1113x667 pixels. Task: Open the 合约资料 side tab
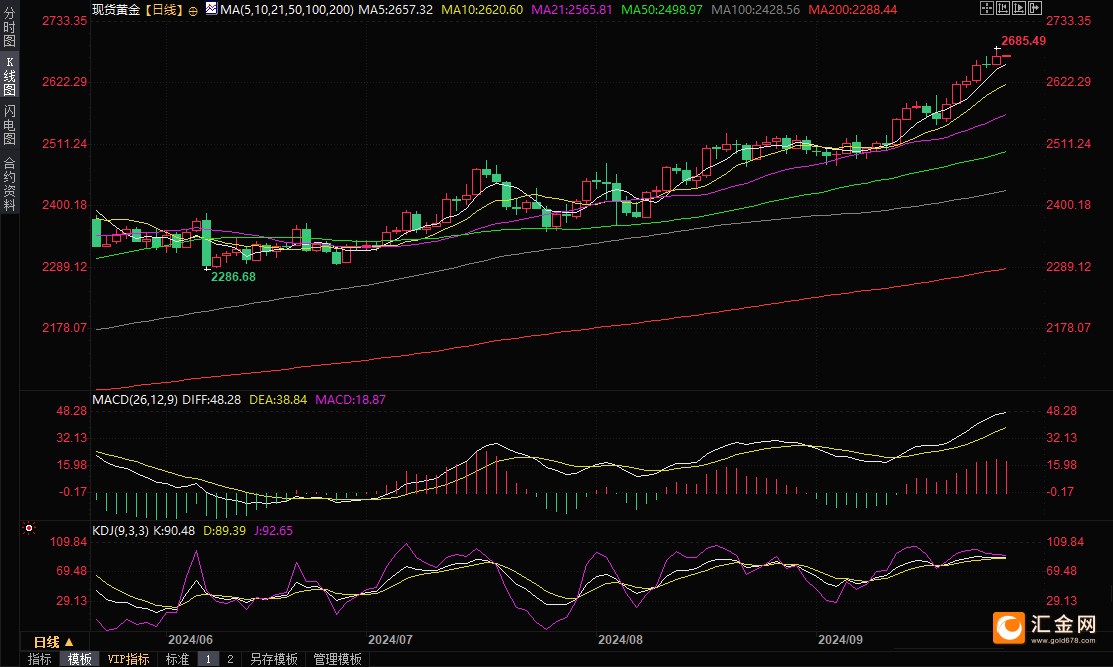tap(9, 184)
